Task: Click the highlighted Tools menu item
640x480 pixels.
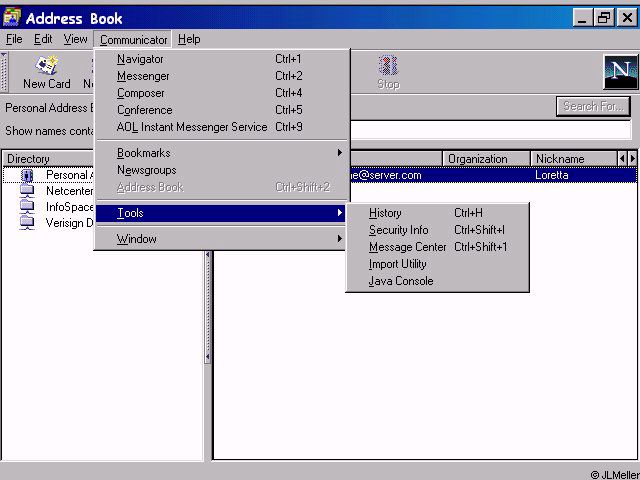Action: pyautogui.click(x=221, y=213)
